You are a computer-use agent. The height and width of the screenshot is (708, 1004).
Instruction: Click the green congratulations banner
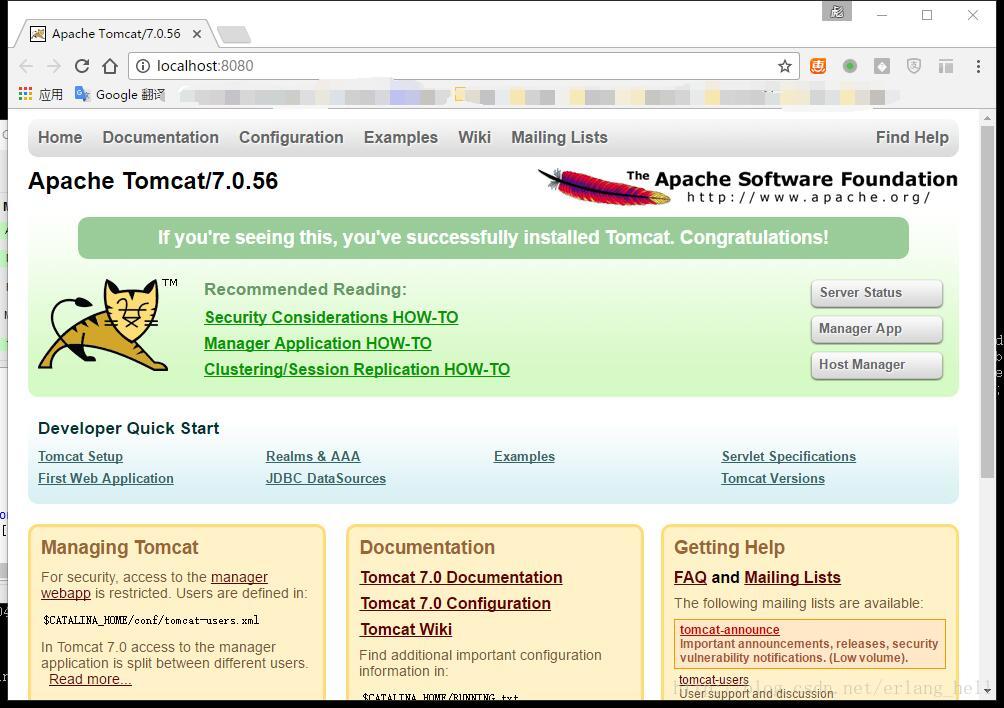(493, 238)
